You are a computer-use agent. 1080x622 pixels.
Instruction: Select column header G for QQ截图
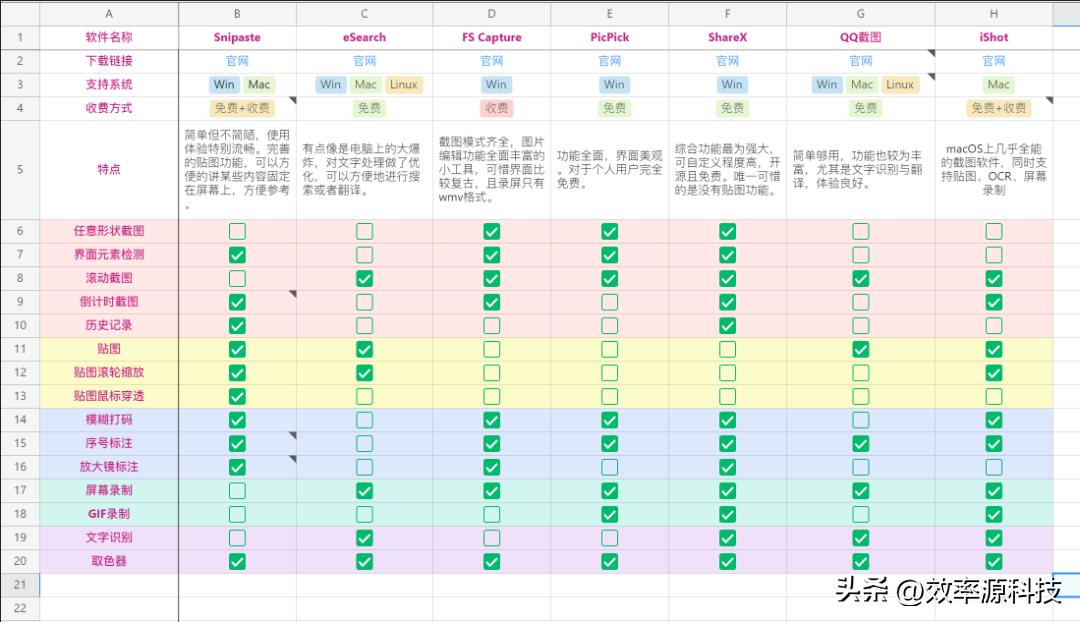click(x=860, y=13)
